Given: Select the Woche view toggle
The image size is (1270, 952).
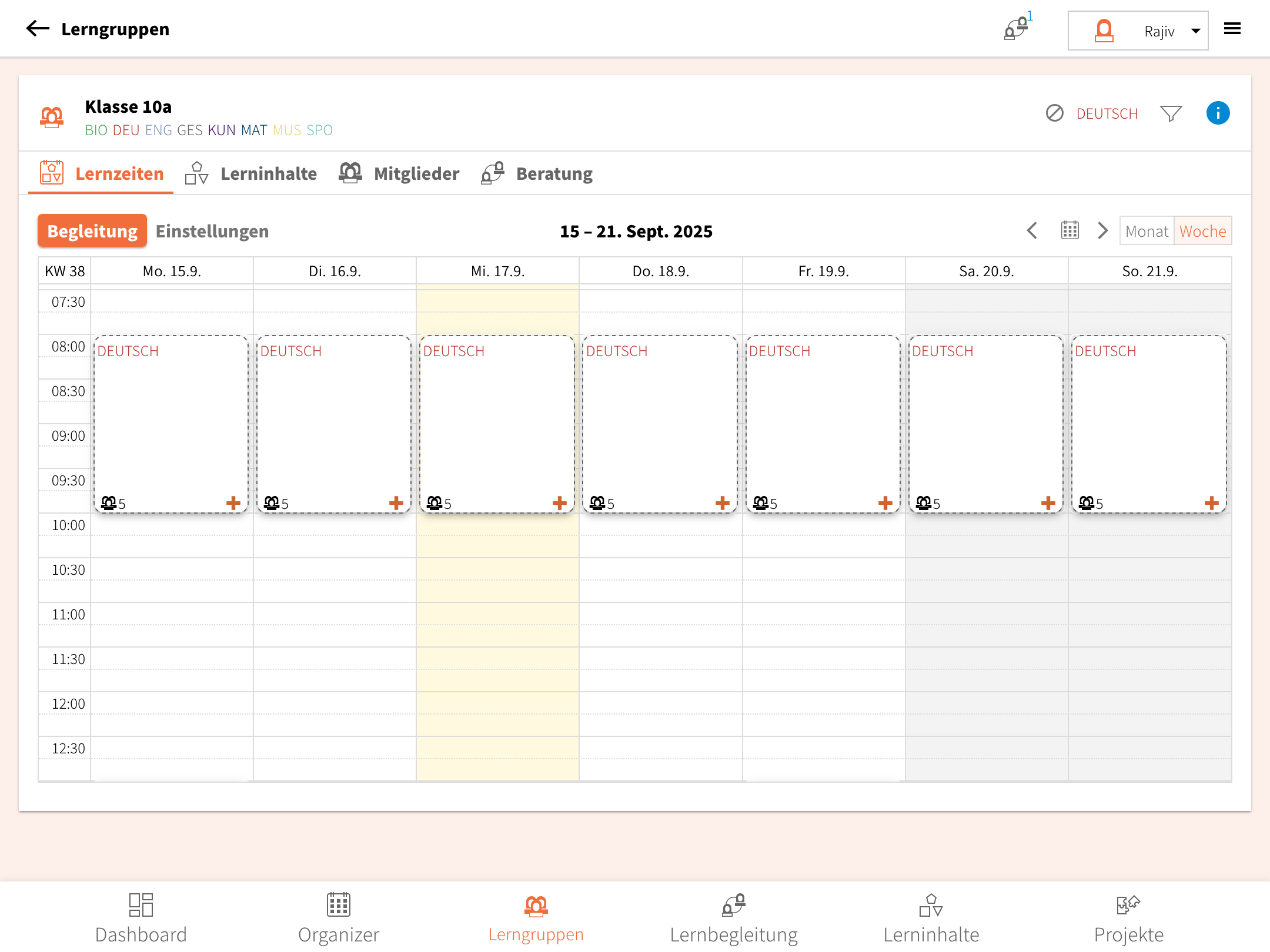Looking at the screenshot, I should coord(1202,231).
